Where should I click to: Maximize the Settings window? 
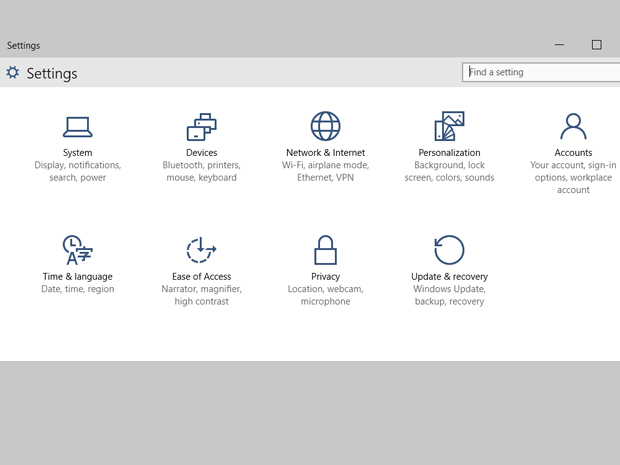point(597,45)
